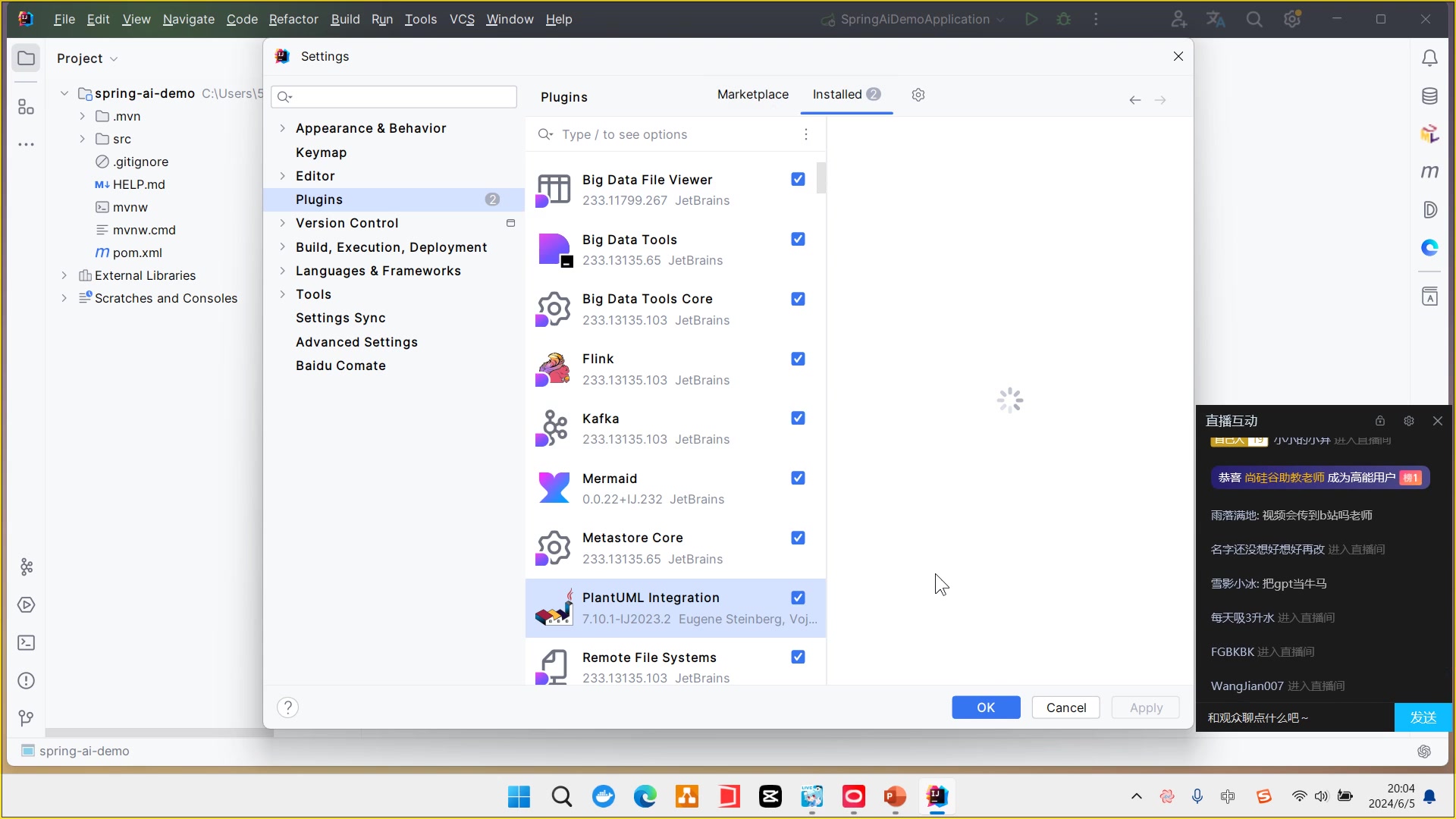This screenshot has width=1456, height=819.
Task: Expand External Libraries node
Action: 64,275
